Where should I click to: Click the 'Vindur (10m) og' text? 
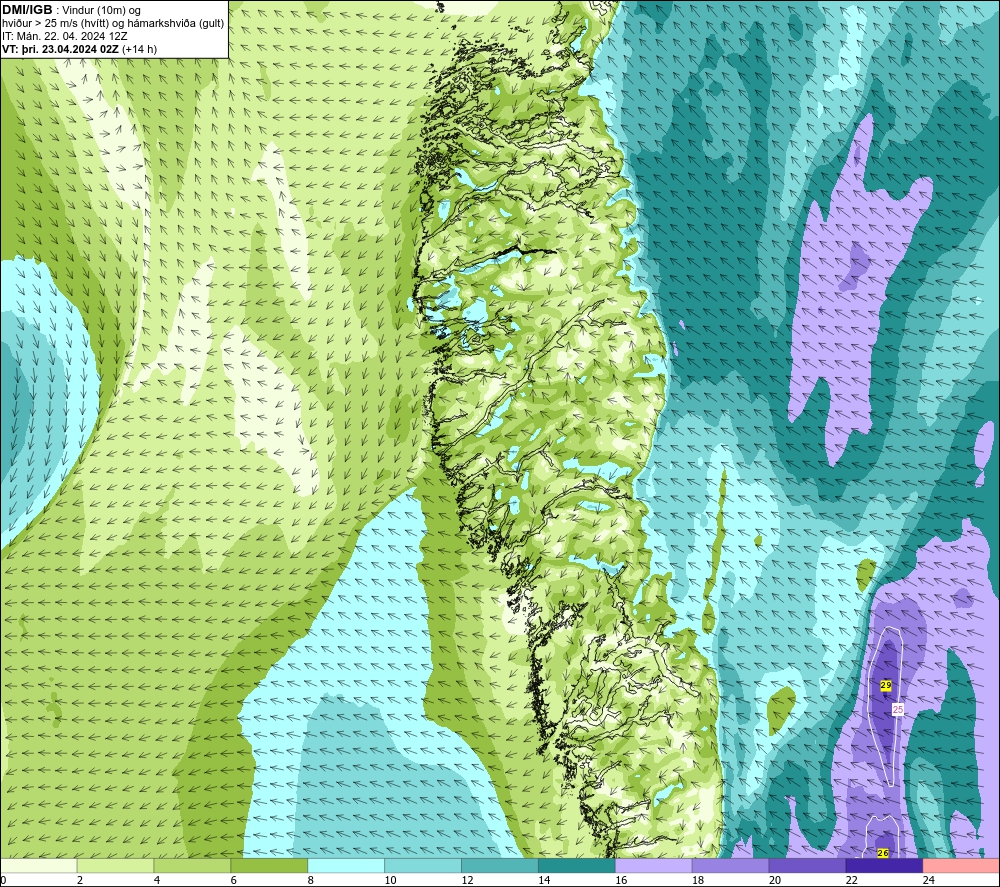pyautogui.click(x=101, y=11)
